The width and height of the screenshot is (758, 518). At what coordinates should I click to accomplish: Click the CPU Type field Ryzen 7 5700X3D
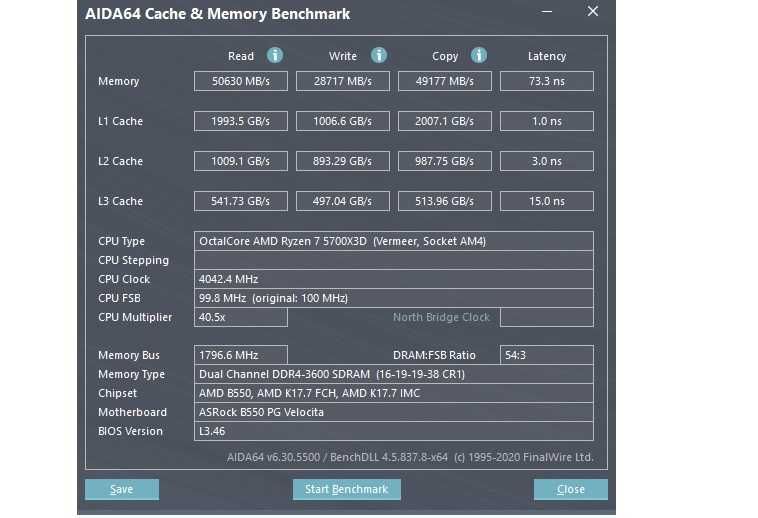[394, 241]
